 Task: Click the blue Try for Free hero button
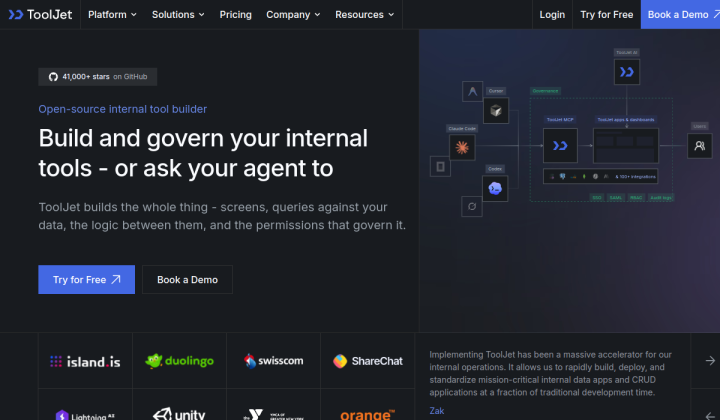tap(86, 280)
